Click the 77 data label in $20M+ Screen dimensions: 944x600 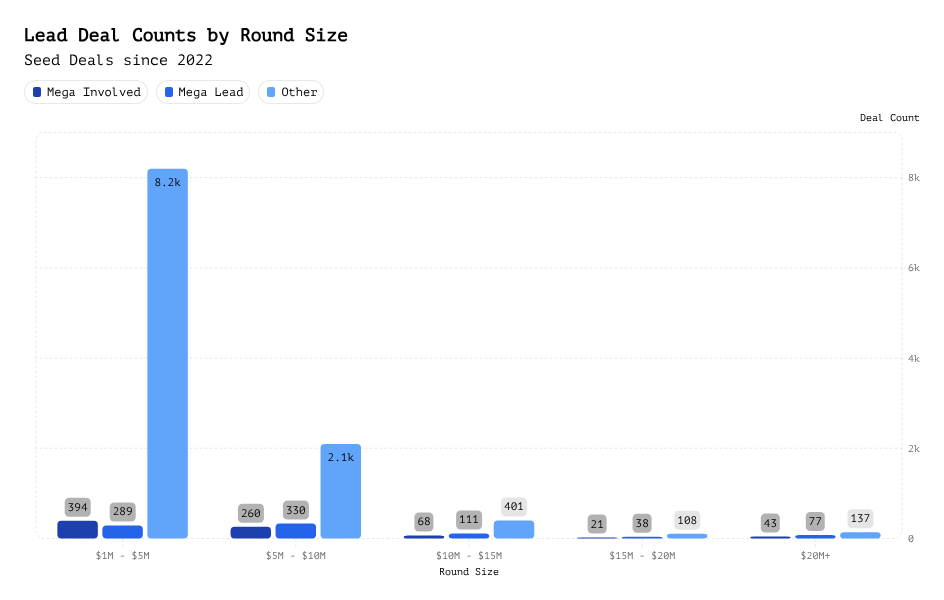(x=815, y=521)
